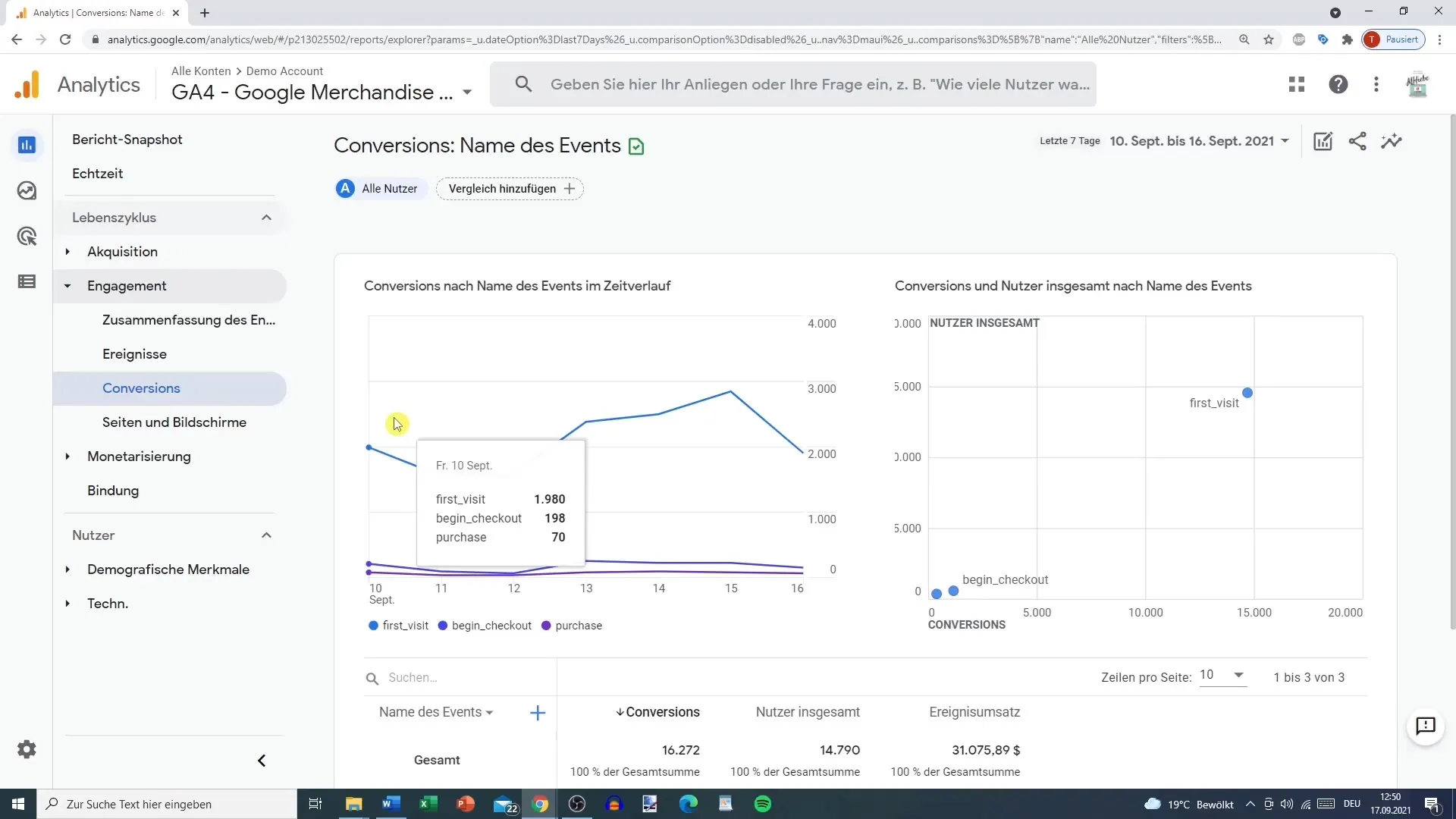
Task: Open the Advertising icon in left rail
Action: pyautogui.click(x=27, y=236)
